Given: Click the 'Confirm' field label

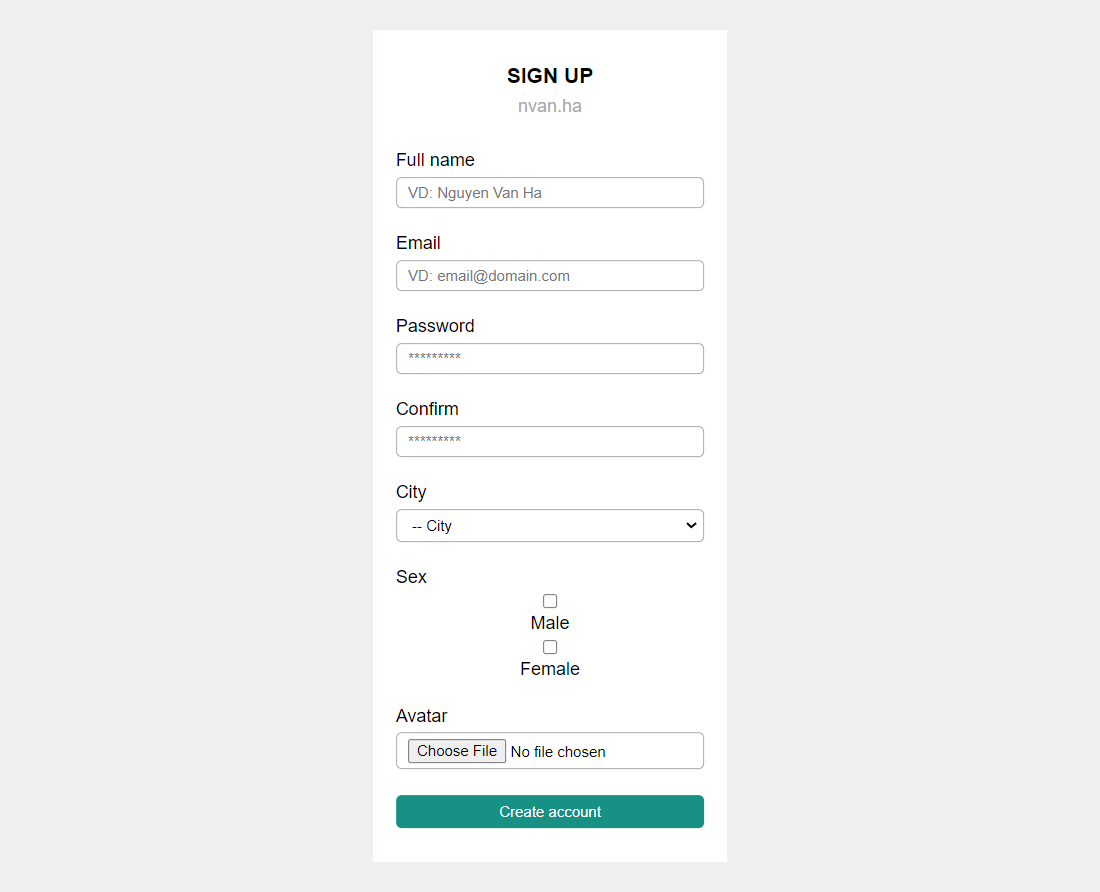Looking at the screenshot, I should point(427,409).
